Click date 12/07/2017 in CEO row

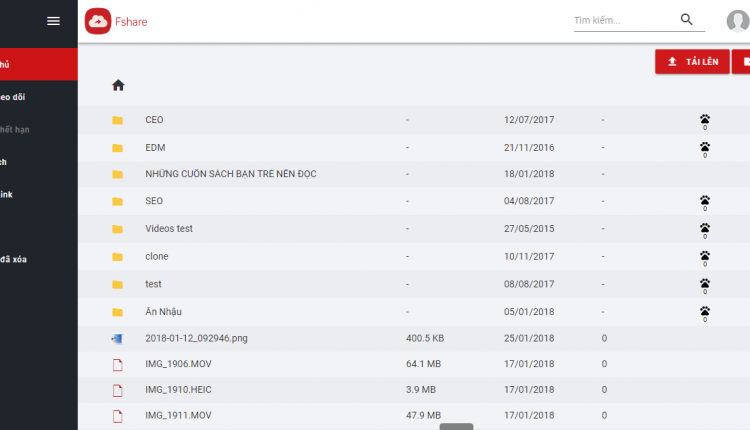pyautogui.click(x=529, y=120)
